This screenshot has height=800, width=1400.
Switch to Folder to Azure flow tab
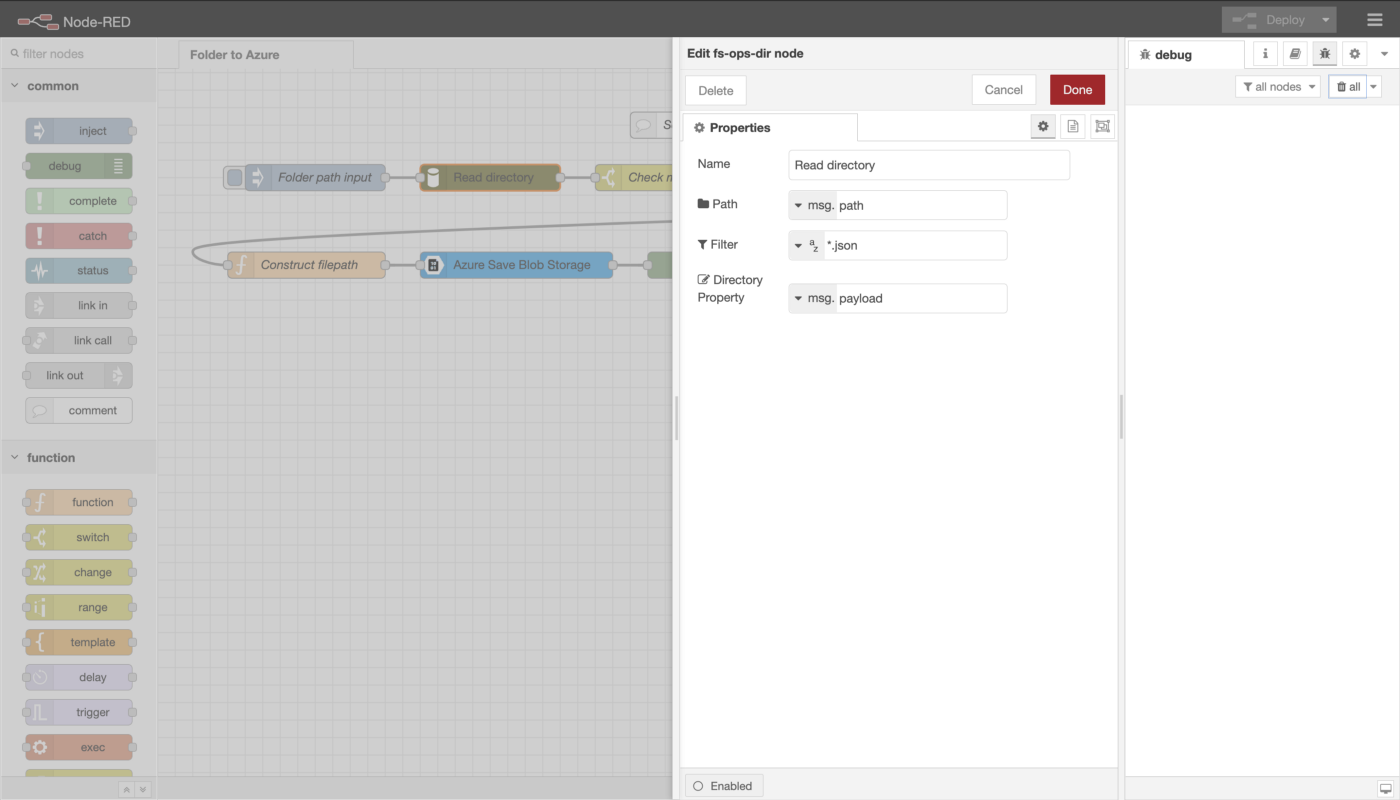click(235, 55)
